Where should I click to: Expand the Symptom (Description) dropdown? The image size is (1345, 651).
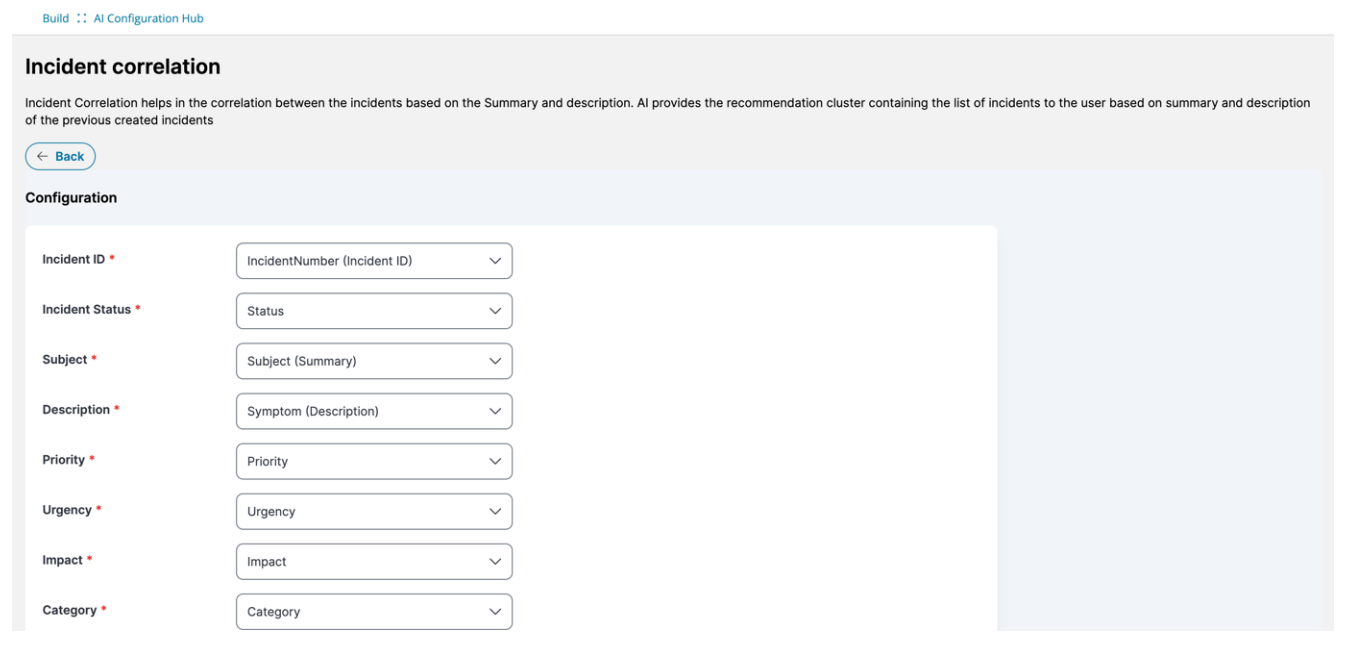pos(360,411)
